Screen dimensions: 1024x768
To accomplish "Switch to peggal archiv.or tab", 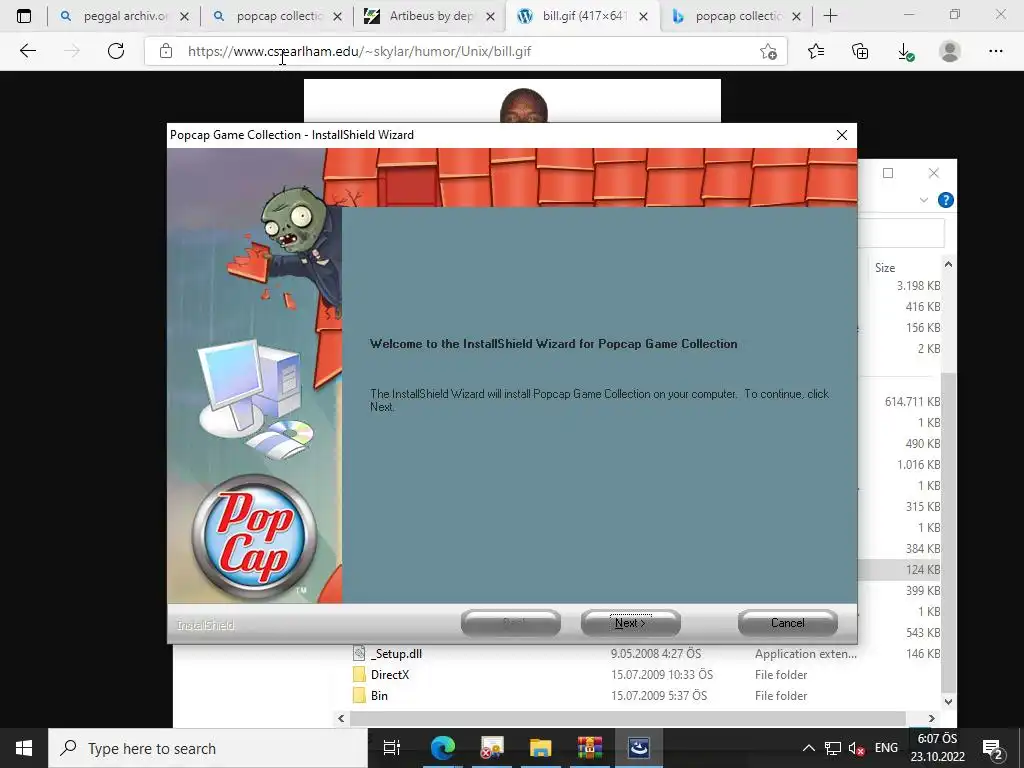I will 124,16.
